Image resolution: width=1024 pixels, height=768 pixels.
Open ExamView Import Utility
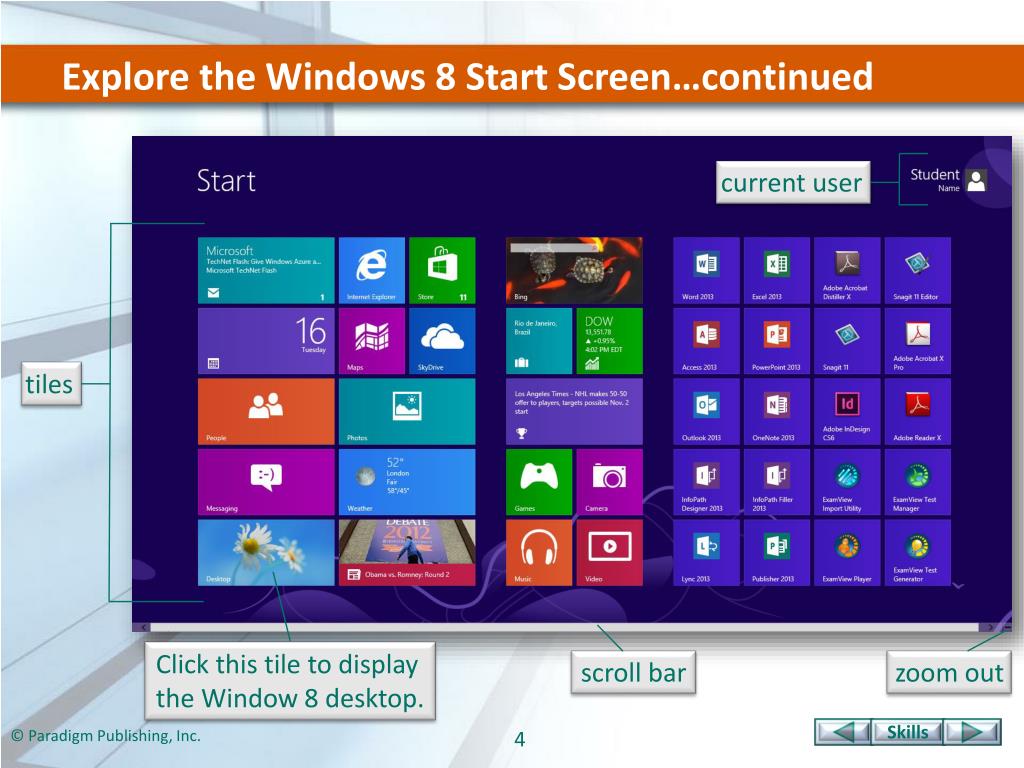[x=847, y=482]
